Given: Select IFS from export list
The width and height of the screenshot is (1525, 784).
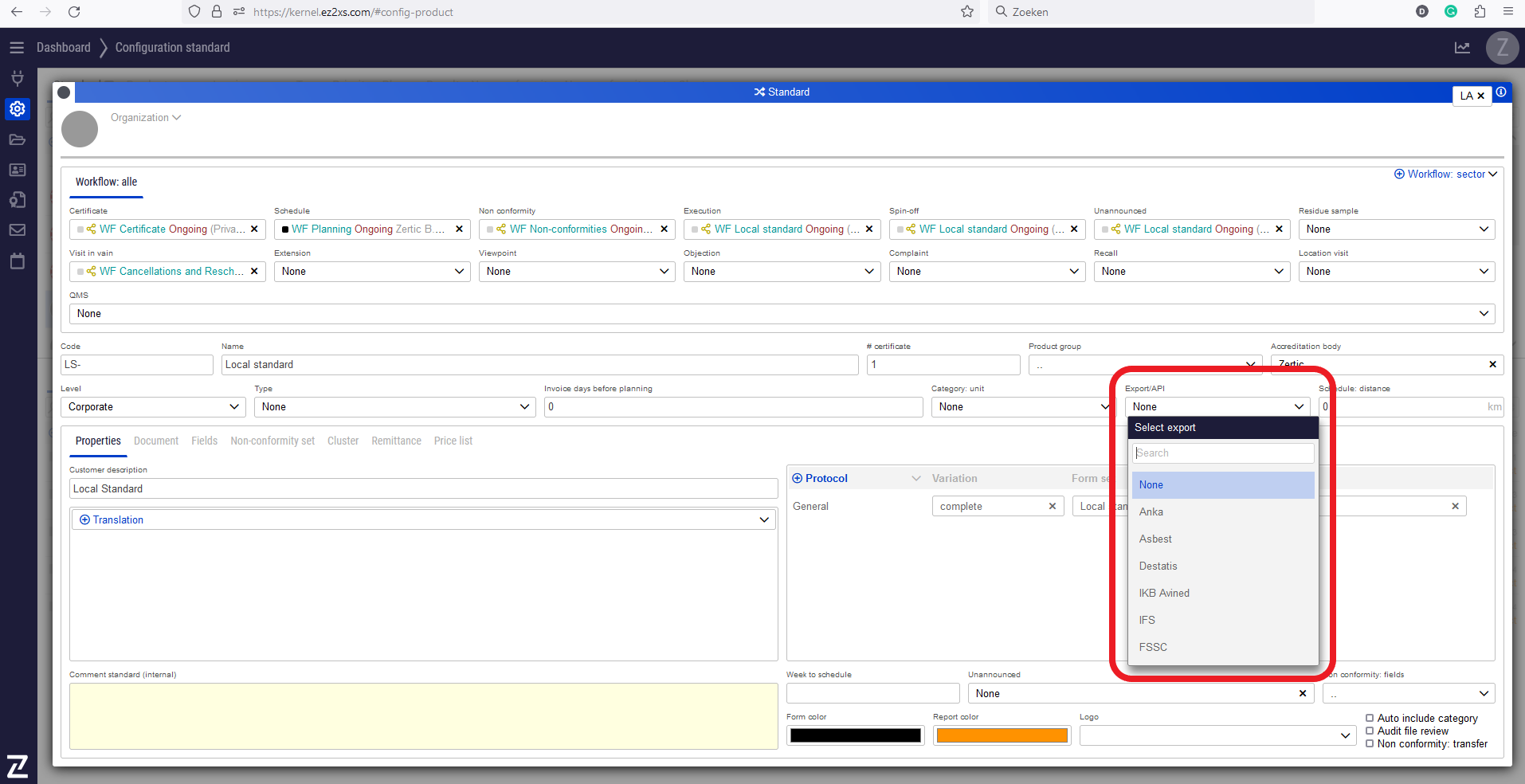Looking at the screenshot, I should point(1147,620).
